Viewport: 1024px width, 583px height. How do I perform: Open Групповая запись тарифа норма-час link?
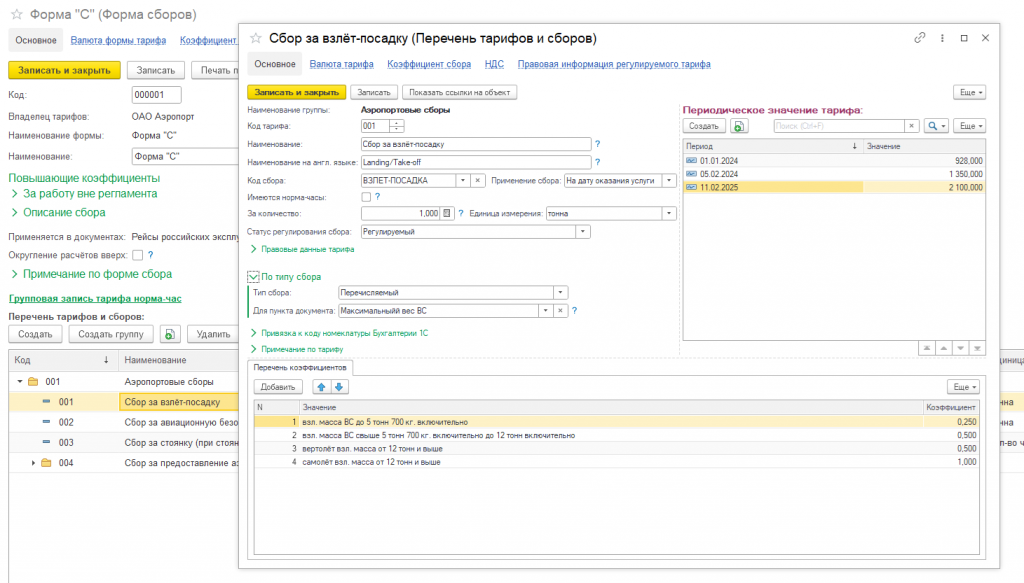coord(95,298)
